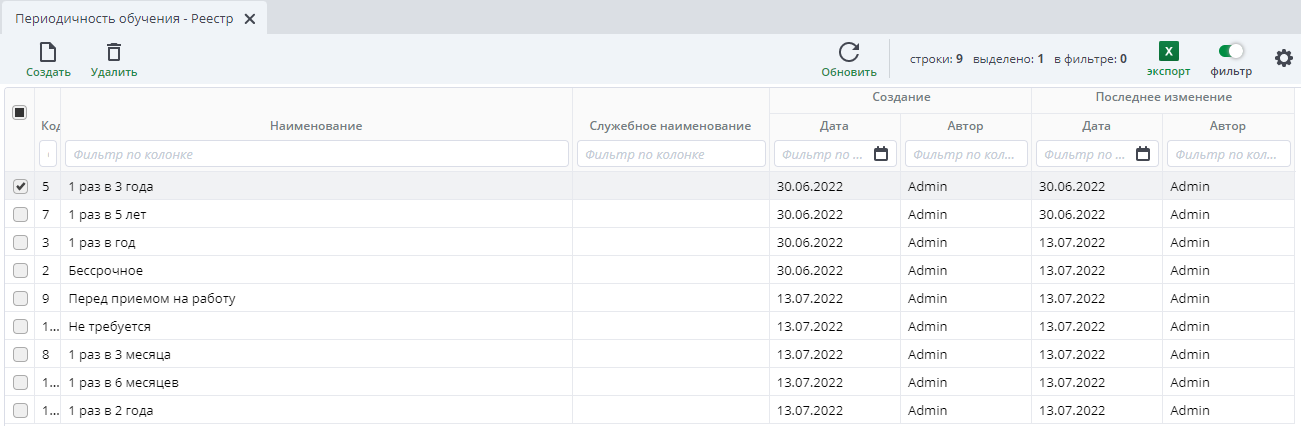Click the Наименование column filter field

(x=316, y=154)
